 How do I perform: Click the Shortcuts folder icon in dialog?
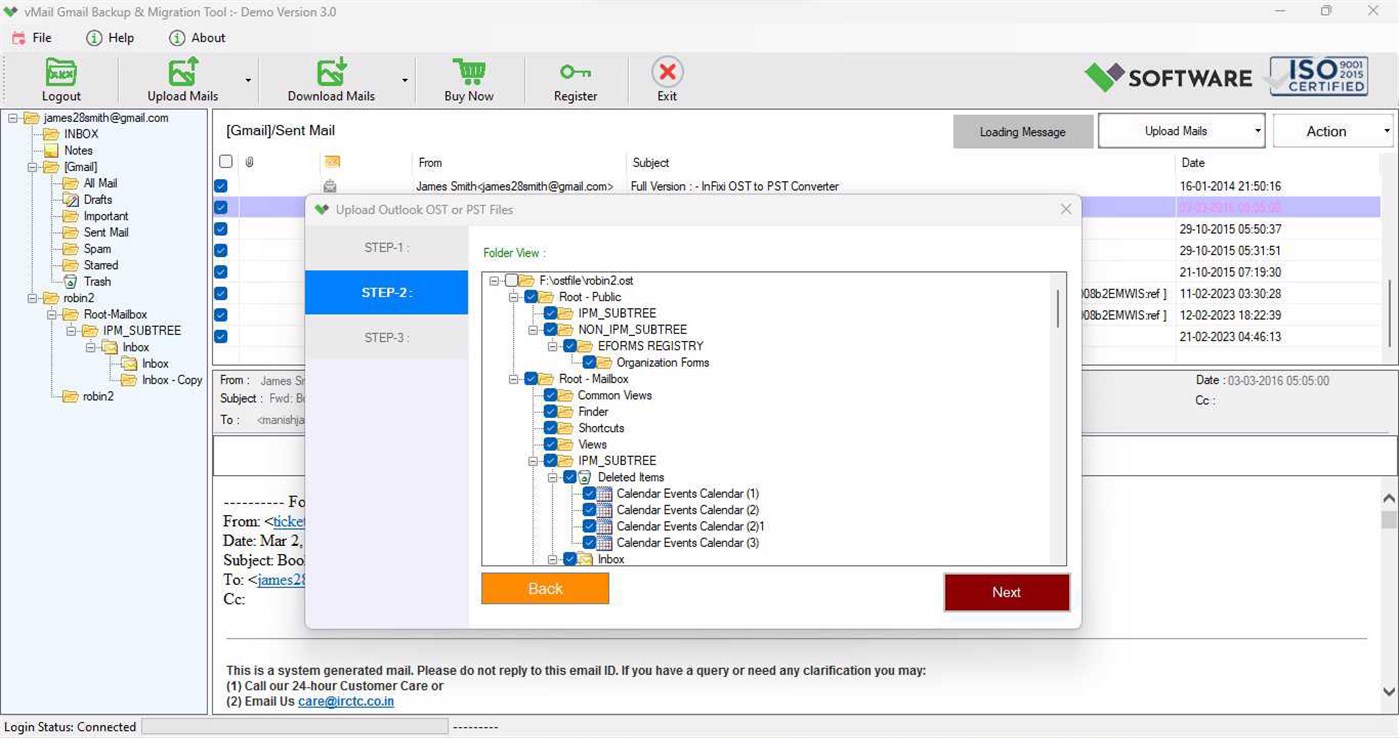[566, 428]
